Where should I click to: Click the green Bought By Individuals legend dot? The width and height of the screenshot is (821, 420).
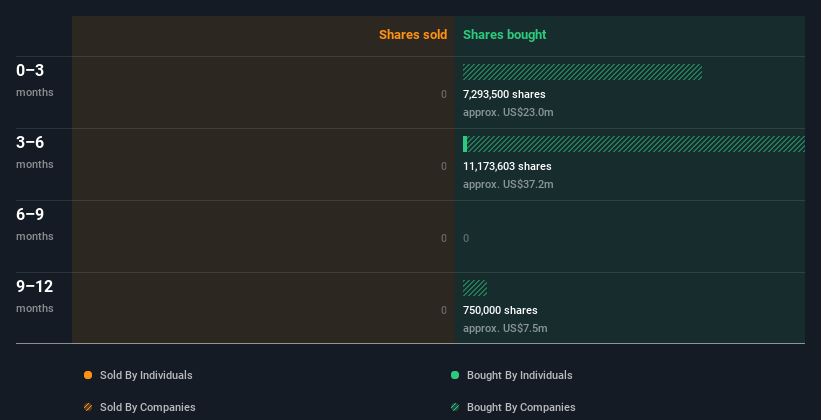click(x=455, y=375)
